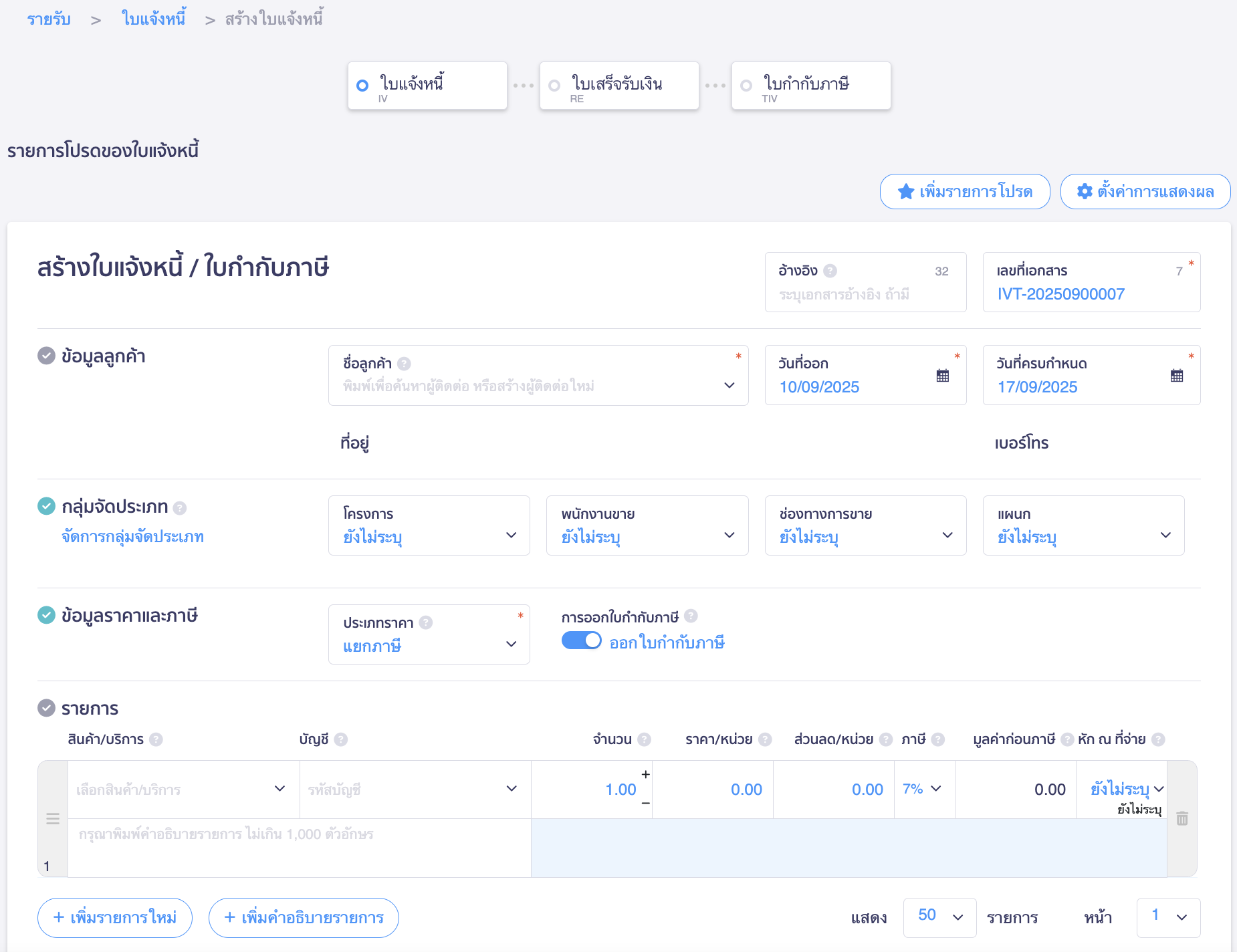Select the ใบเสร็จรับเงิน RE step
Screen dimensions: 1237x952
pyautogui.click(x=619, y=86)
